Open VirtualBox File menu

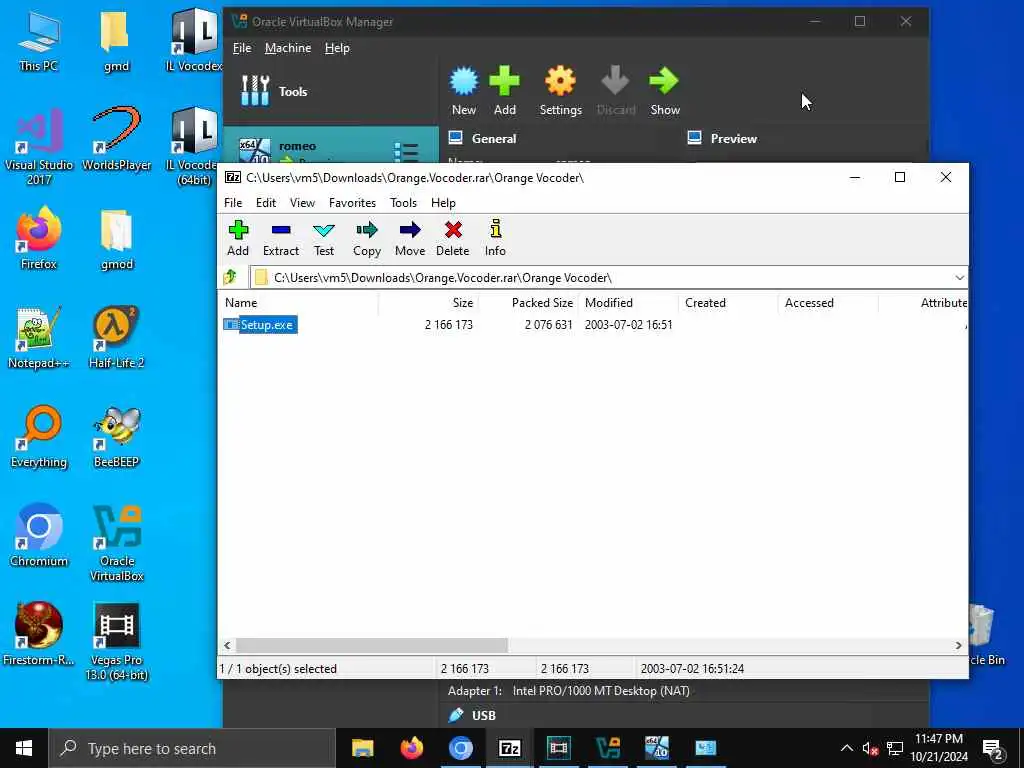[242, 48]
